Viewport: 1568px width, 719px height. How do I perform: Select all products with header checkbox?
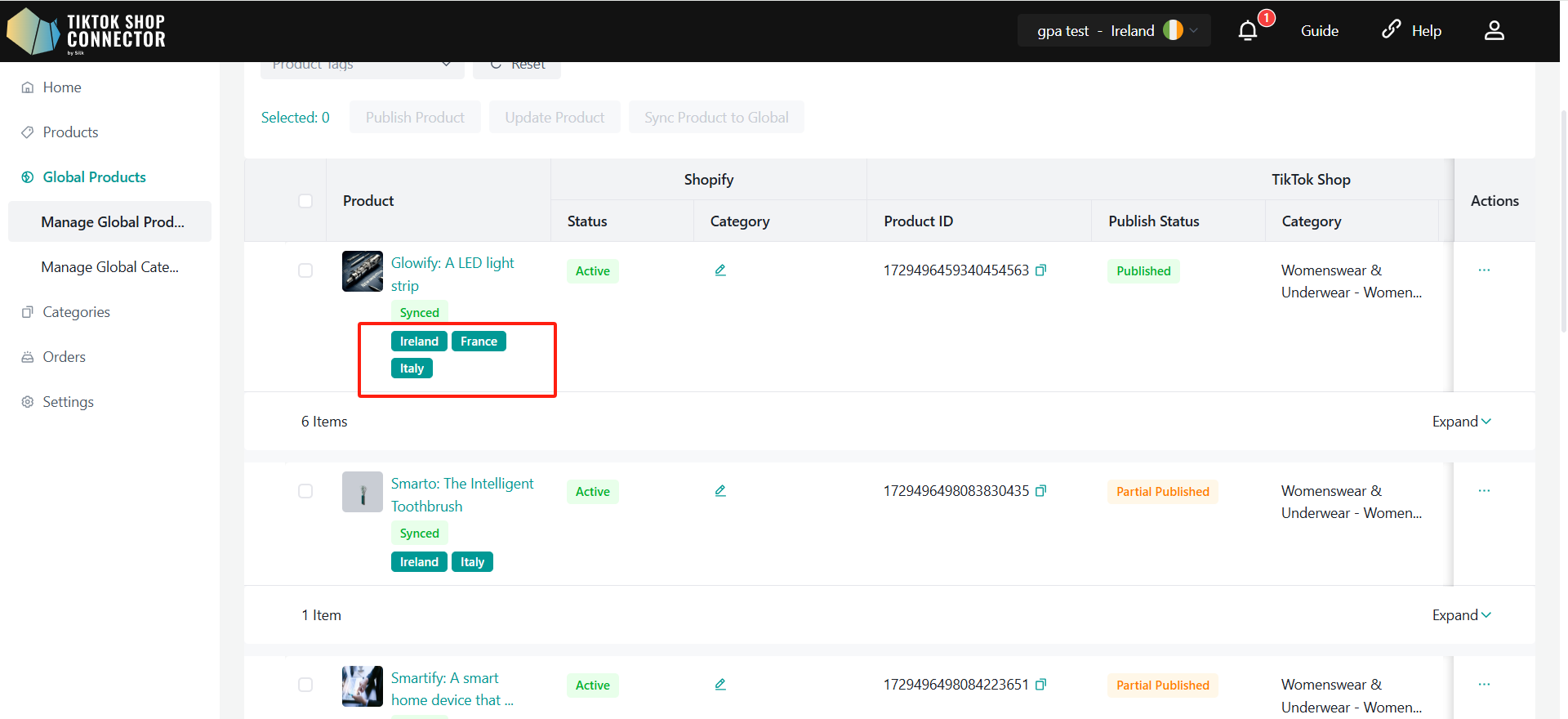pos(305,201)
